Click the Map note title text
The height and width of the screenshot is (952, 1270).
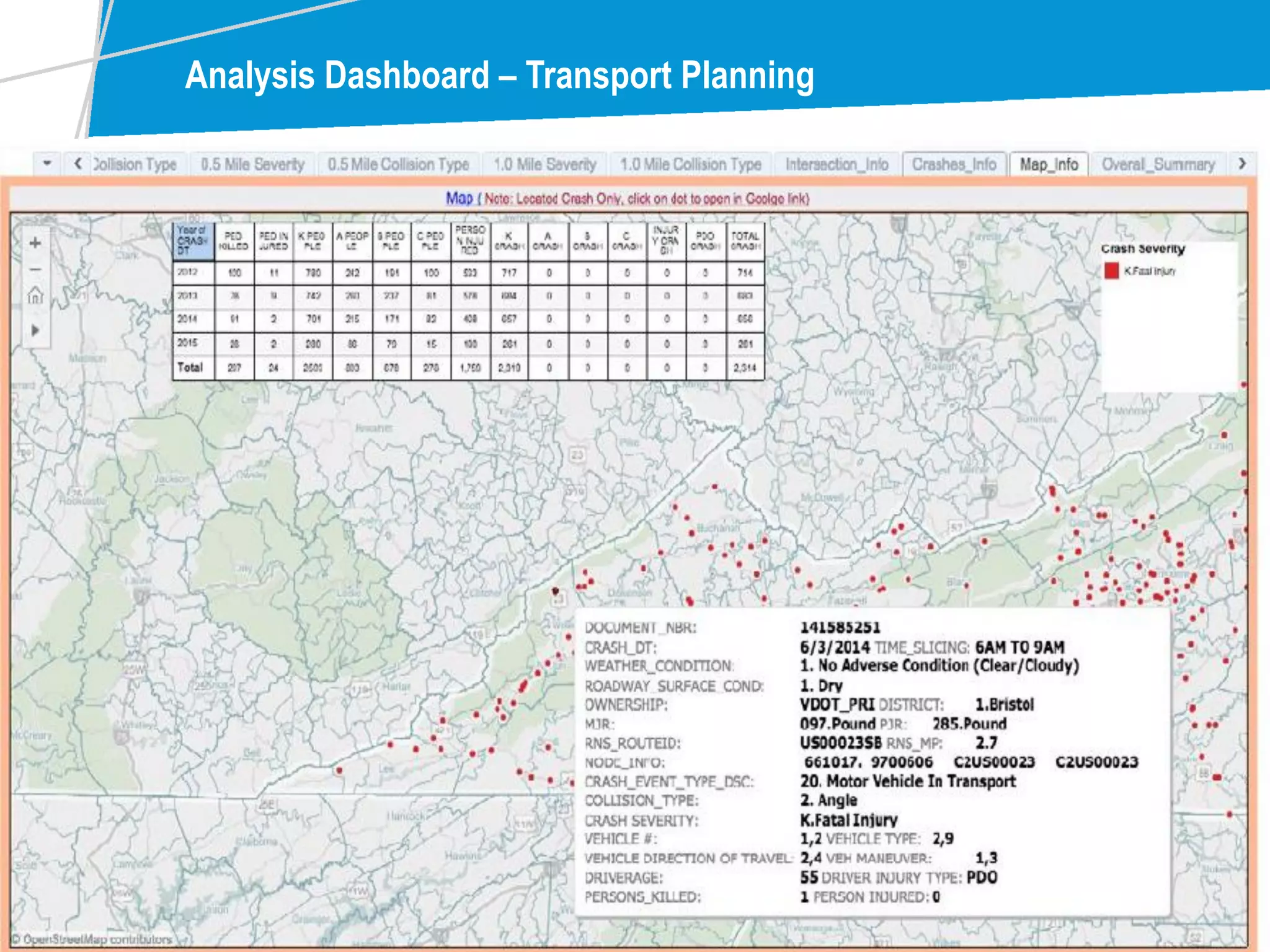pos(628,198)
